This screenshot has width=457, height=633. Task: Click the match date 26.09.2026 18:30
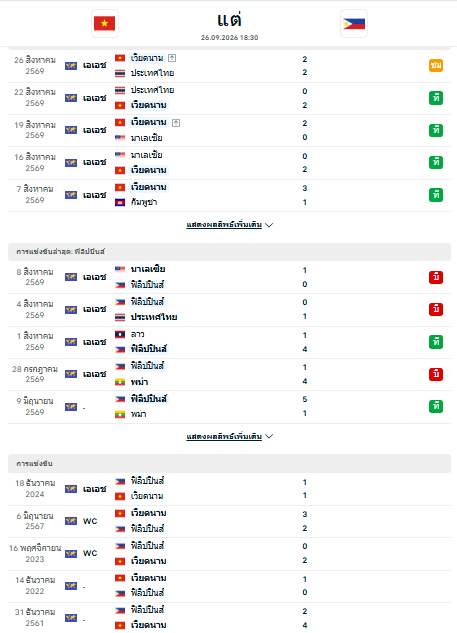click(229, 38)
